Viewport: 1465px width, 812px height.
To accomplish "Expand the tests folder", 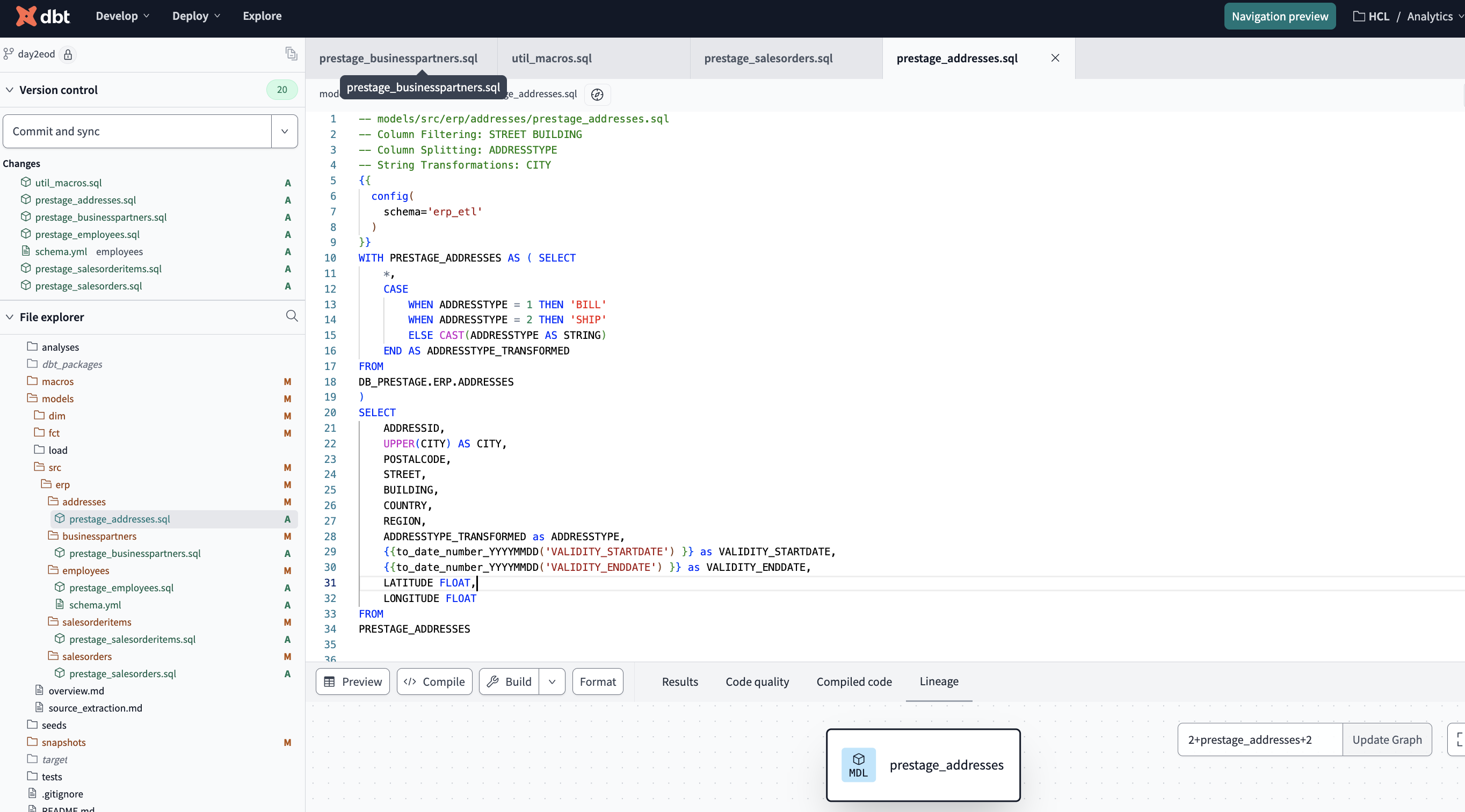I will [x=45, y=776].
